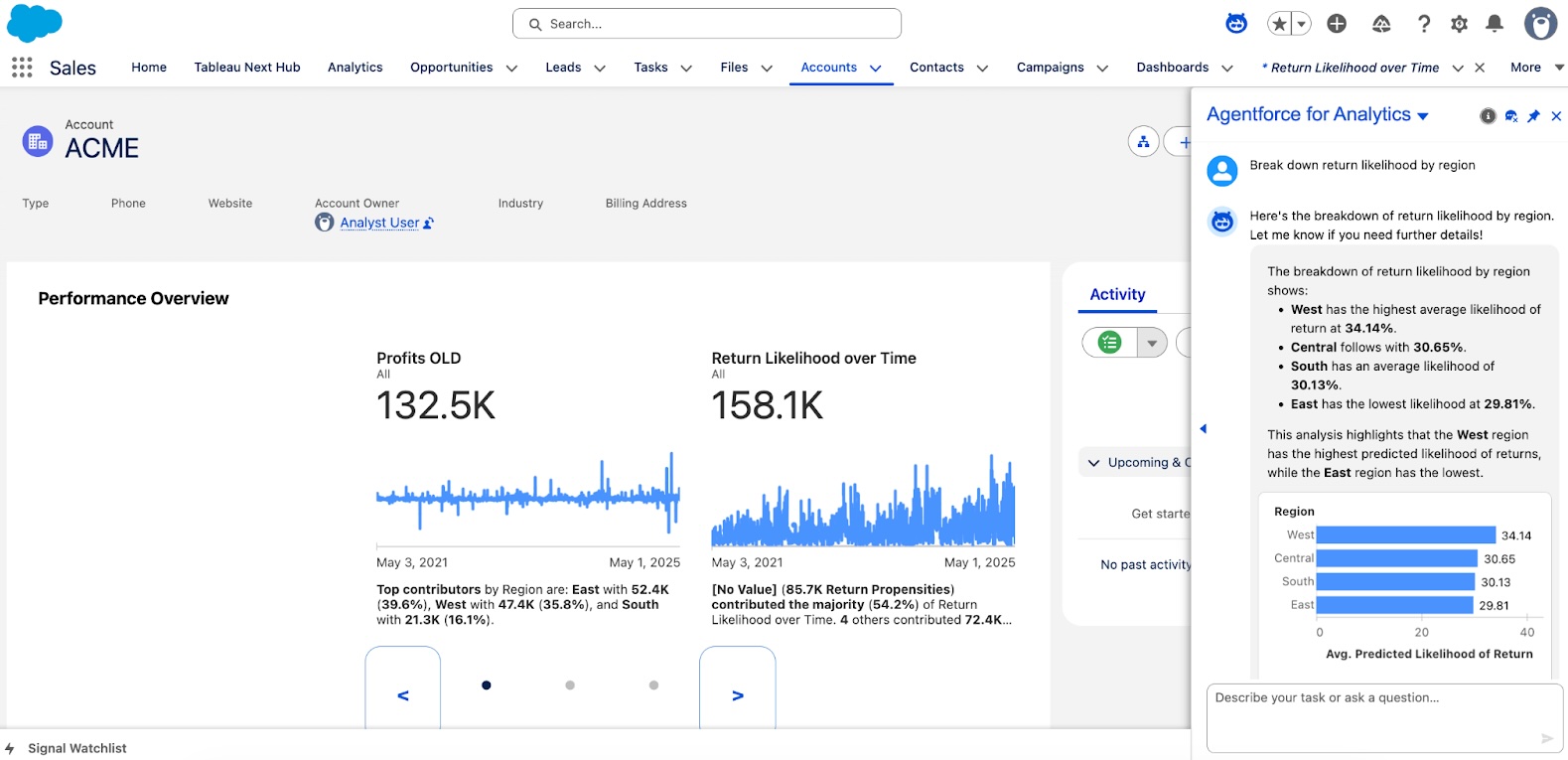Pin the Agentforce for Analytics panel
Screen dimensions: 1568x760
(x=1533, y=116)
